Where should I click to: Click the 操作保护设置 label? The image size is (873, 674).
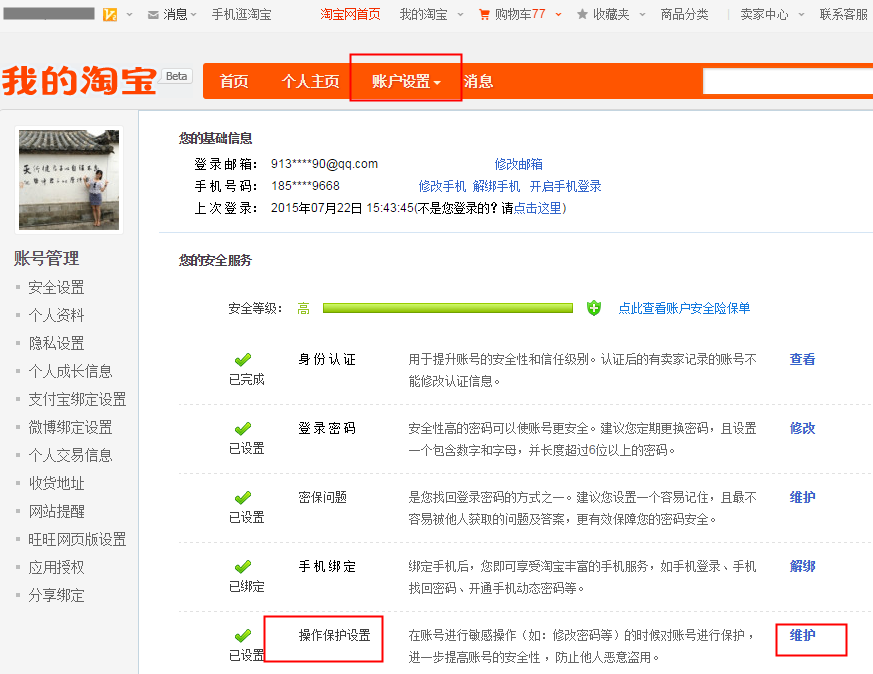[334, 636]
